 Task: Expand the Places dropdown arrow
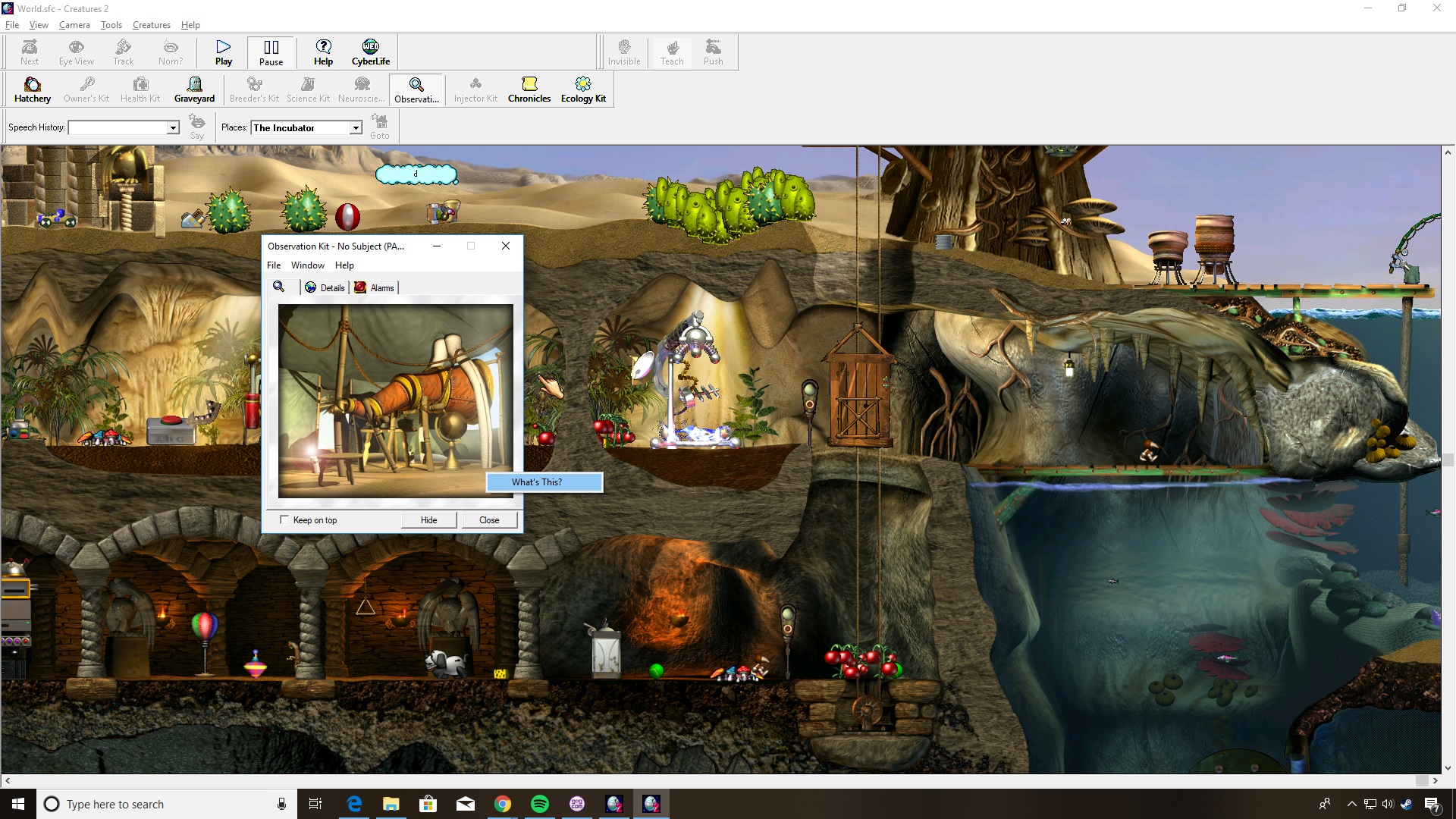pyautogui.click(x=356, y=128)
